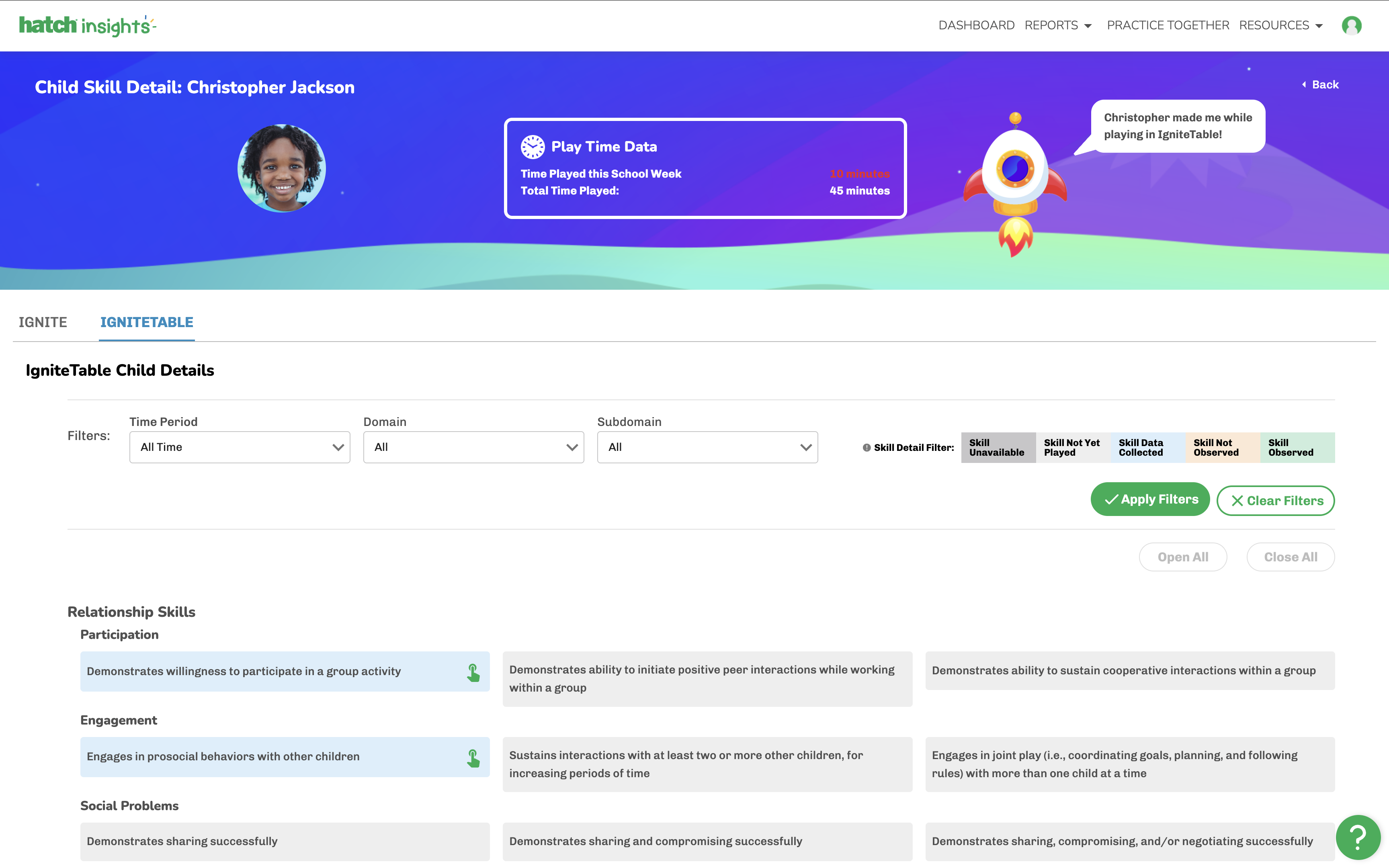
Task: Toggle the Skill Data Collected filter
Action: [x=1147, y=447]
